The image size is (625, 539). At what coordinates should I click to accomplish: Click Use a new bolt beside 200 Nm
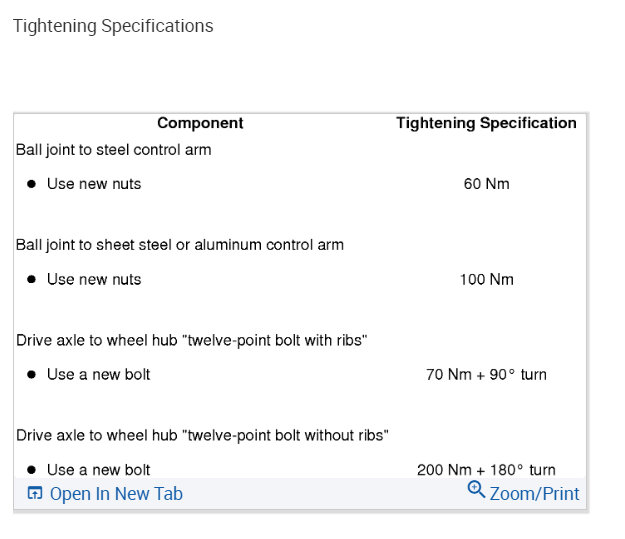tap(99, 469)
